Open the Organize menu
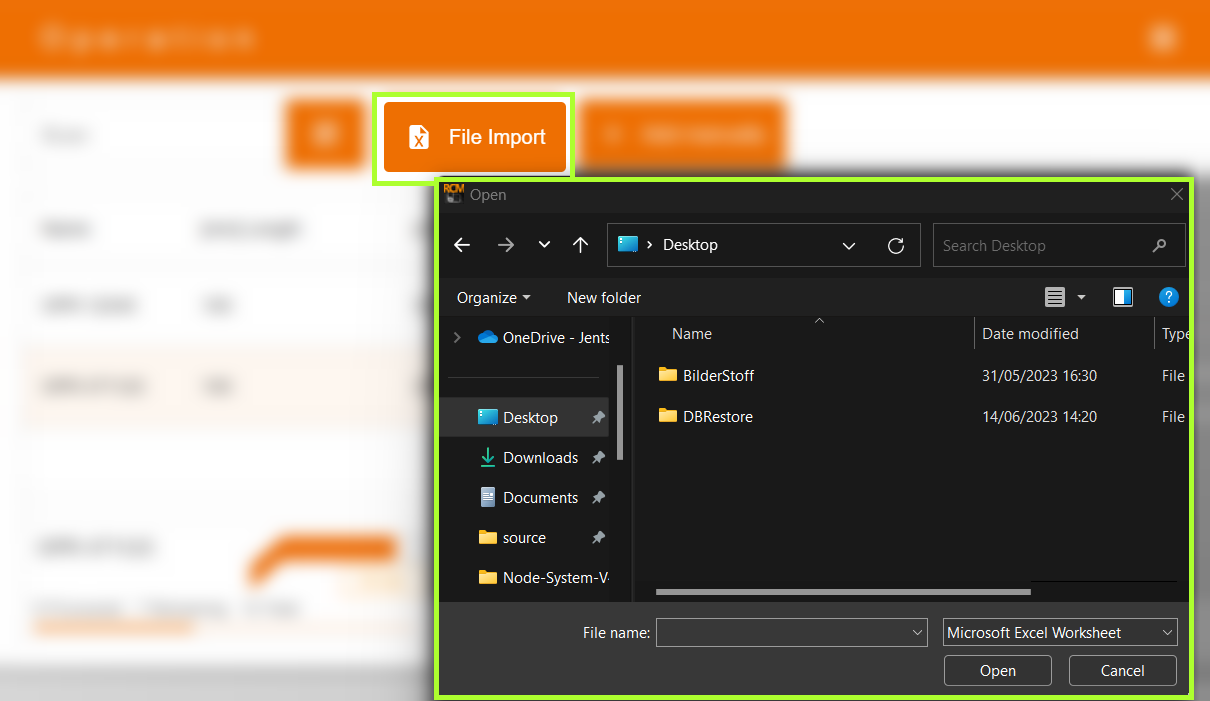Screen dimensions: 1210x701 [493, 298]
